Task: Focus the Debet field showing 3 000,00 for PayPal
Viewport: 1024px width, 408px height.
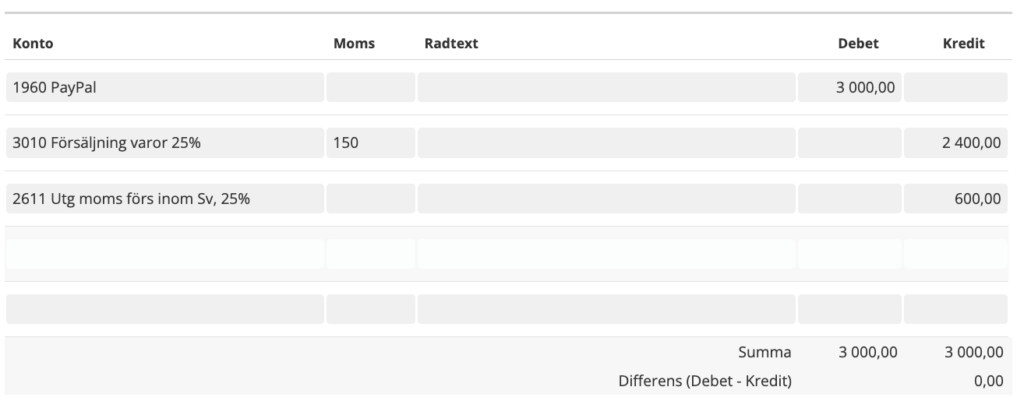Action: click(x=849, y=87)
